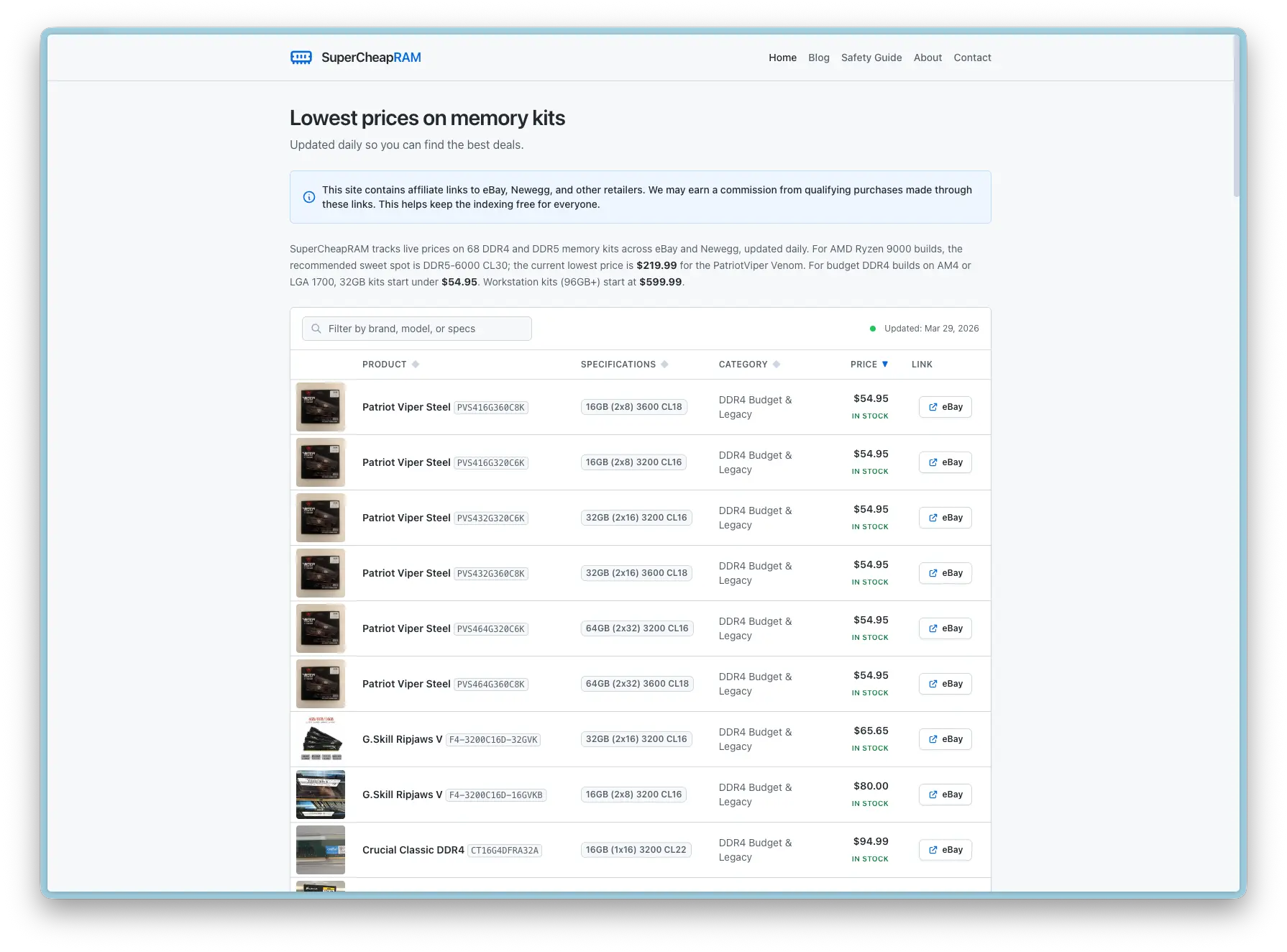The image size is (1287, 952).
Task: Open eBay link for Crucial CT16G4DFRA32A
Action: (945, 850)
